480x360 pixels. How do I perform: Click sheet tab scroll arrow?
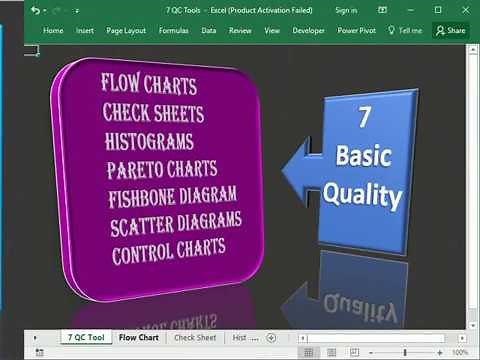coord(35,338)
